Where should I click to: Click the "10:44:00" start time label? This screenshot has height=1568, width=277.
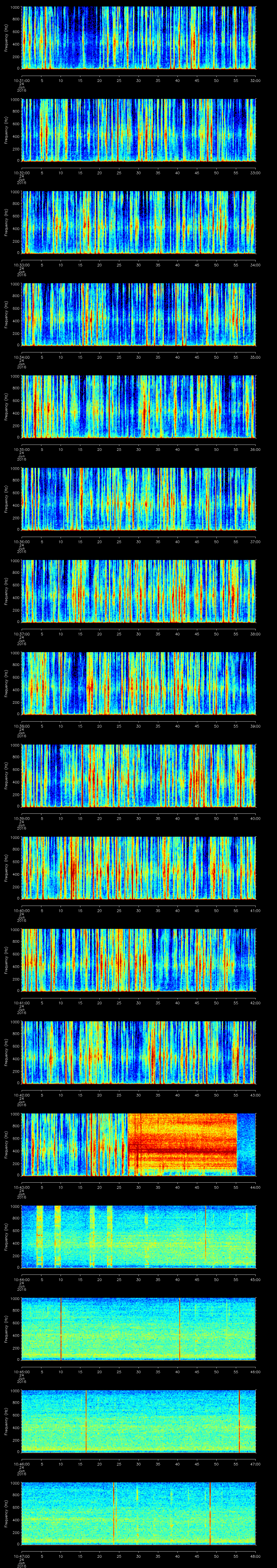(21, 1279)
